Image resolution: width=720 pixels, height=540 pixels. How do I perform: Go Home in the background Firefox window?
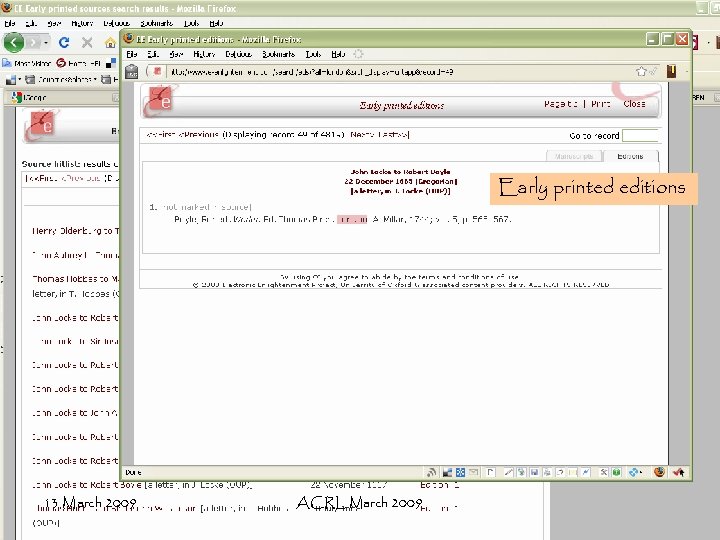click(x=110, y=43)
